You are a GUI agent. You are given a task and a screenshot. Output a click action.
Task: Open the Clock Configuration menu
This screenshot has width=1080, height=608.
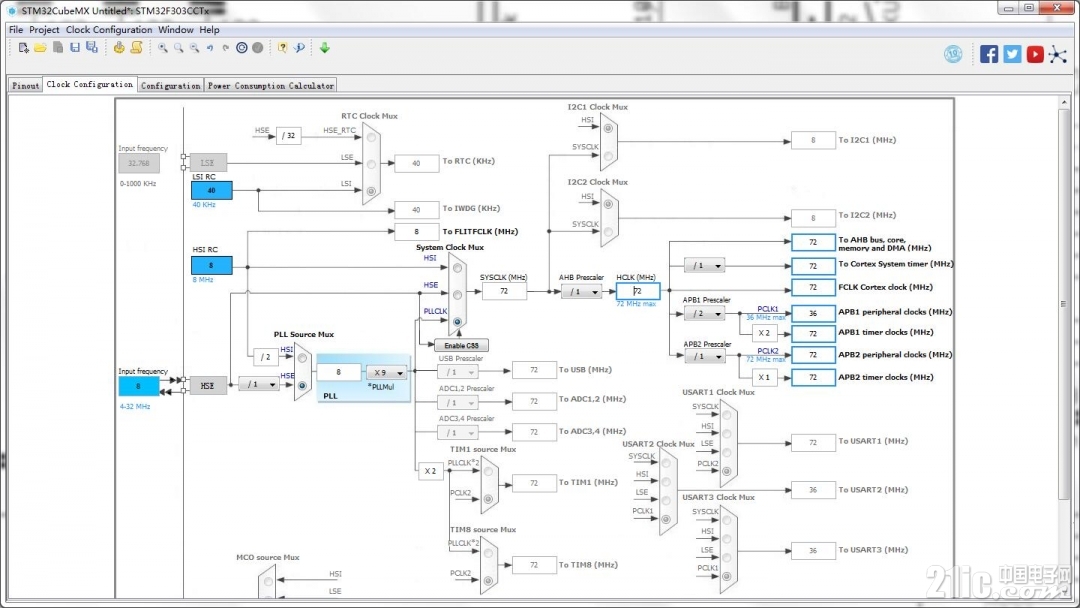[x=109, y=30]
